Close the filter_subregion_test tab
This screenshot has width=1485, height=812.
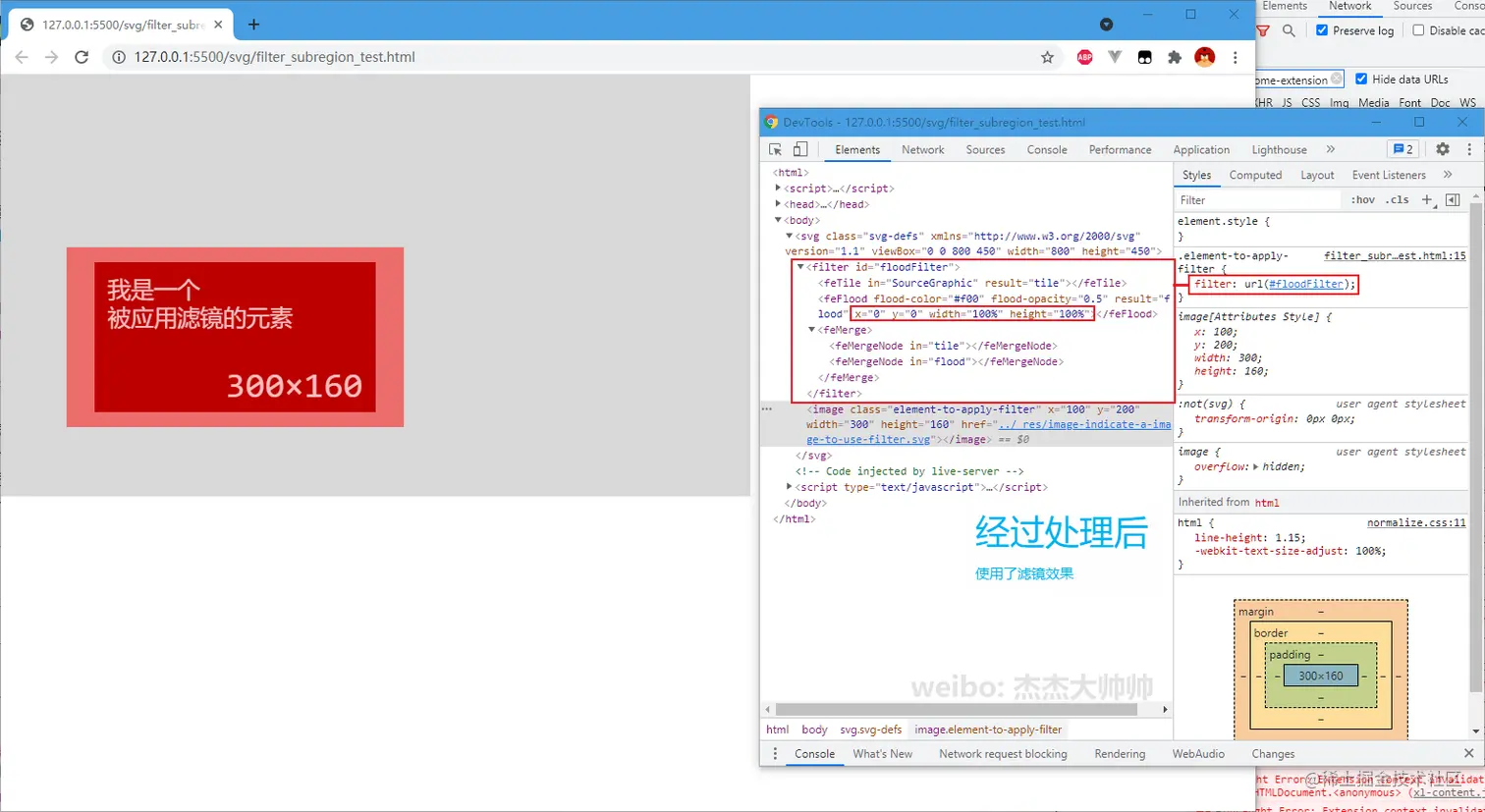point(217,25)
